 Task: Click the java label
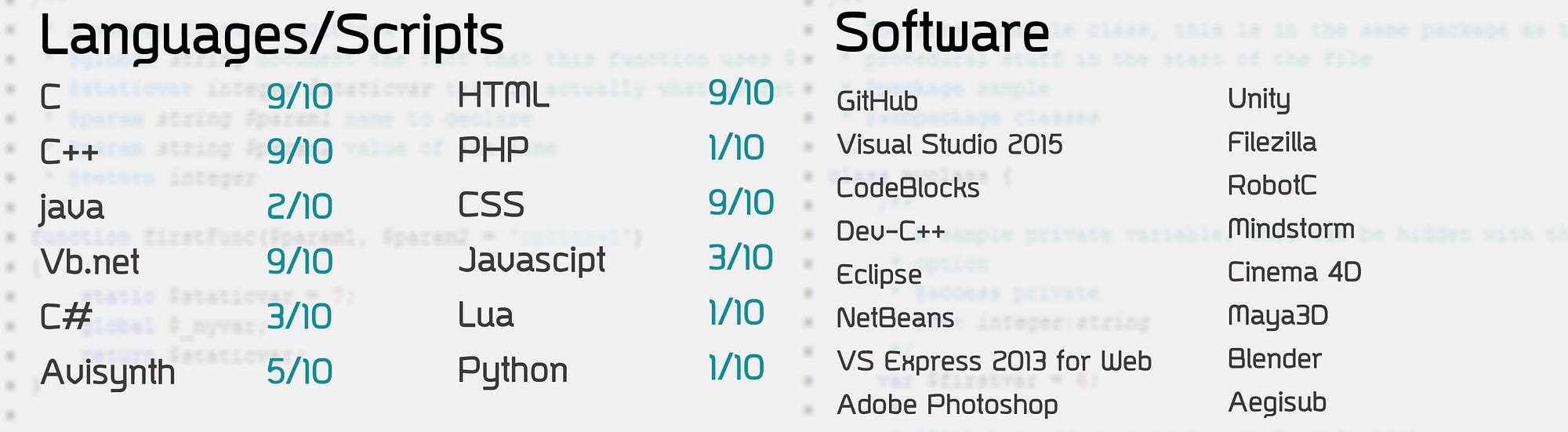pyautogui.click(x=71, y=209)
